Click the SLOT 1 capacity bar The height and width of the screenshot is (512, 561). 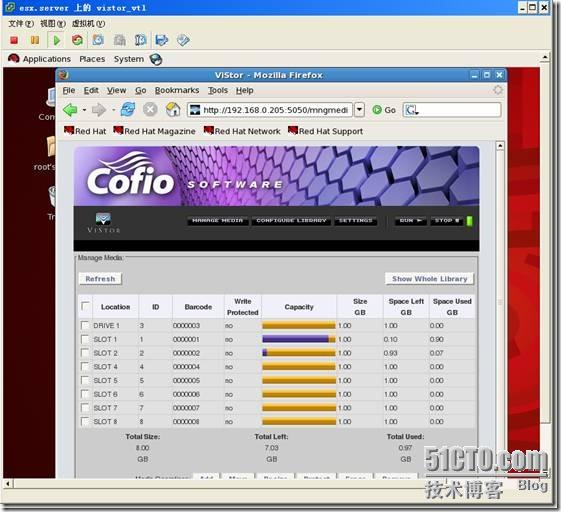(x=299, y=339)
